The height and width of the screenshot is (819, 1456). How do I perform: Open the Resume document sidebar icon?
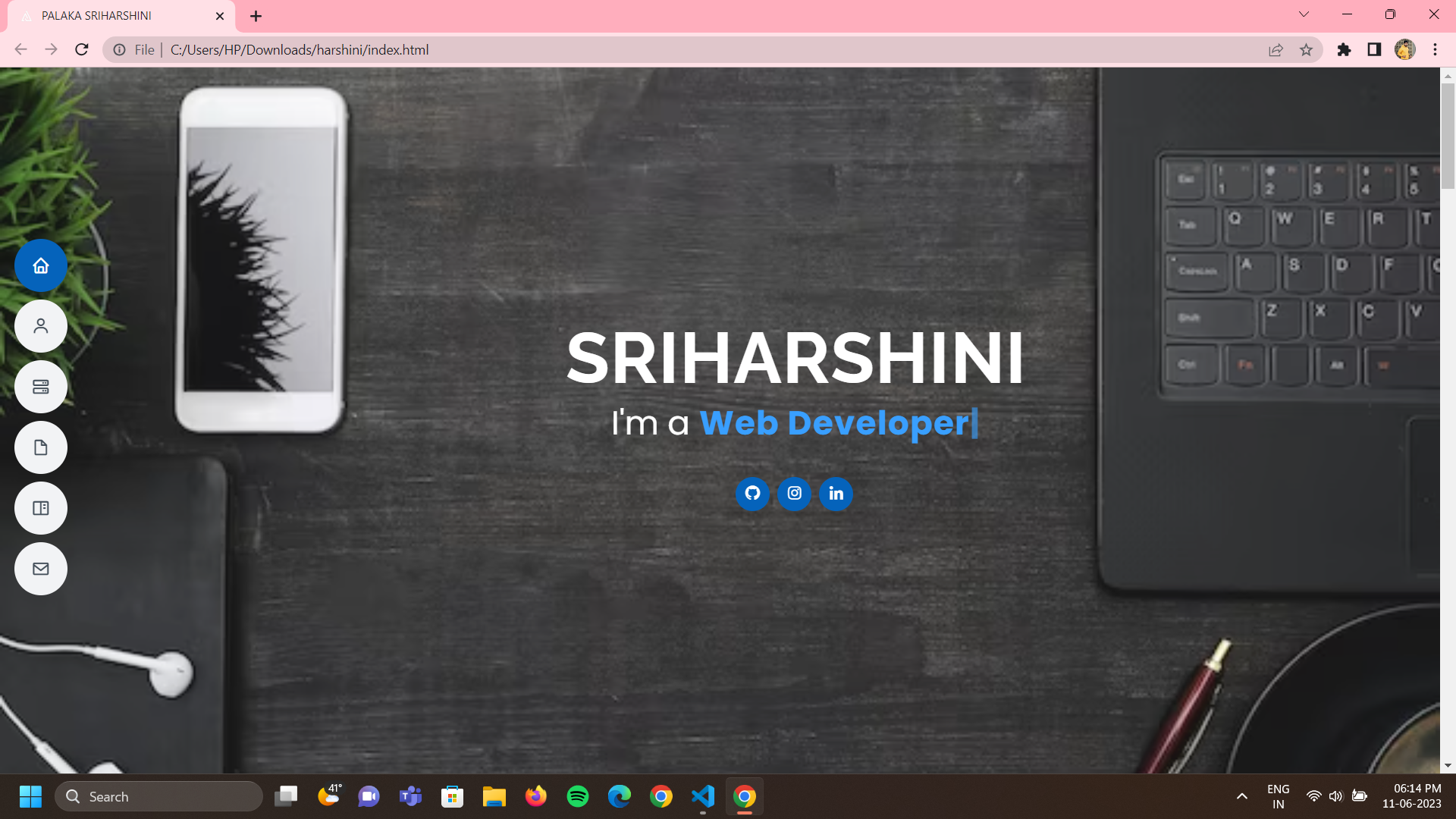[x=41, y=447]
